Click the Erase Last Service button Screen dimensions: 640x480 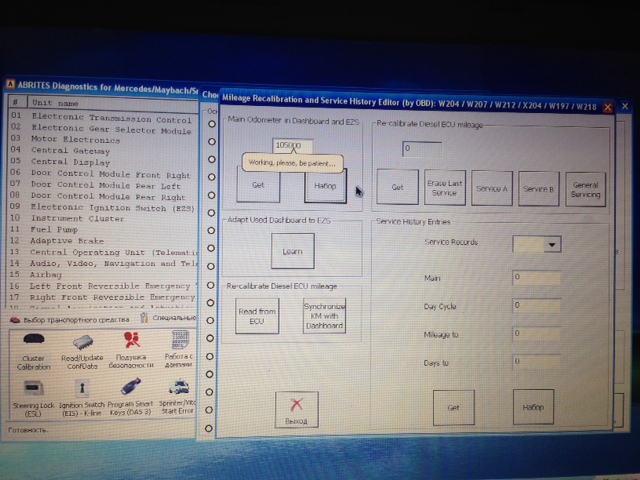444,188
